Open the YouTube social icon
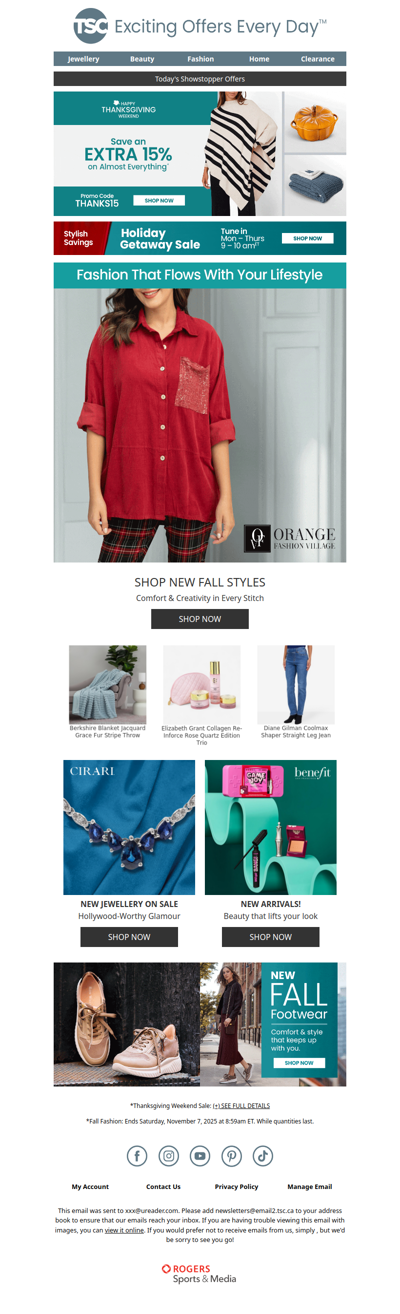 click(x=200, y=1155)
